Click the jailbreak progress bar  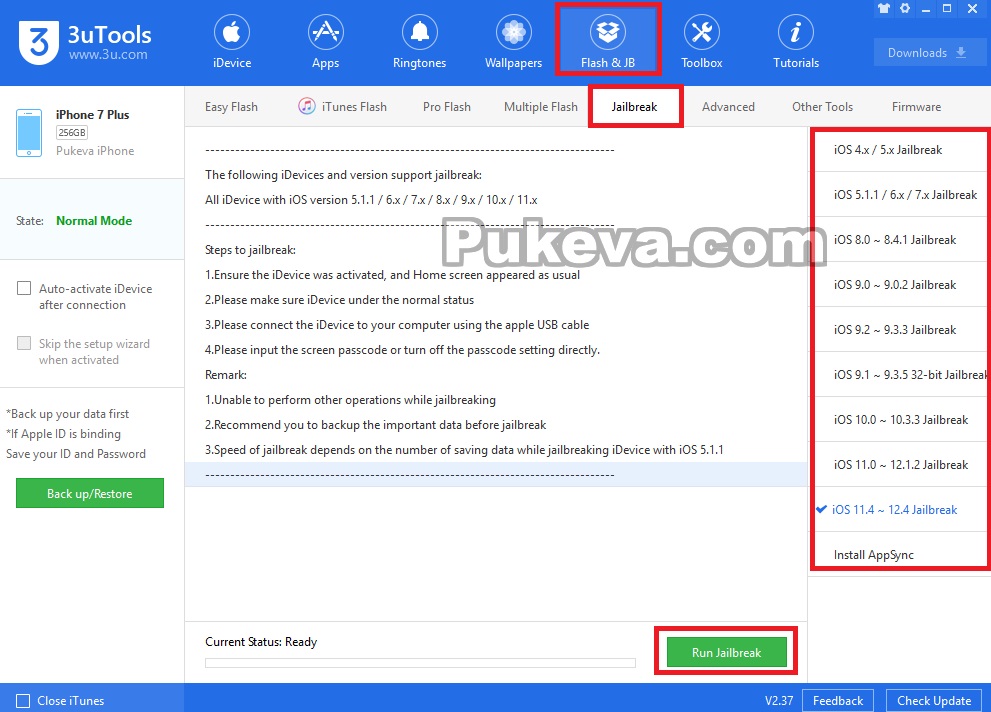tap(420, 663)
